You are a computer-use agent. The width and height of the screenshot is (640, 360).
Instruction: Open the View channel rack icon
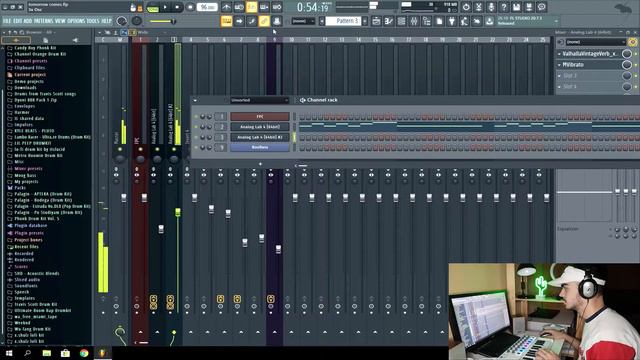[x=402, y=21]
